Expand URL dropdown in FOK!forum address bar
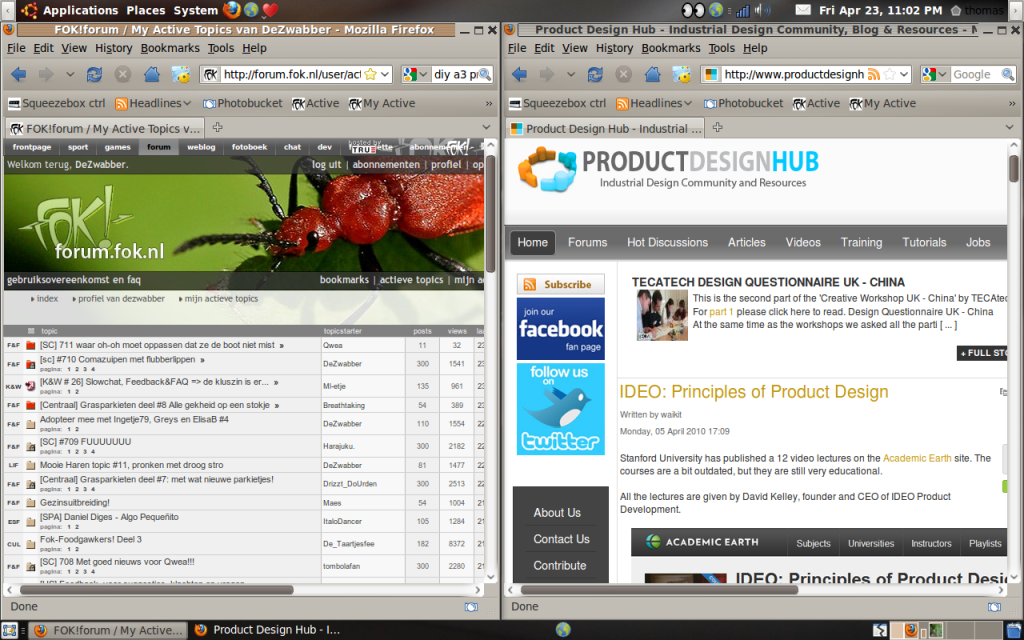This screenshot has height=640, width=1024. pyautogui.click(x=385, y=74)
